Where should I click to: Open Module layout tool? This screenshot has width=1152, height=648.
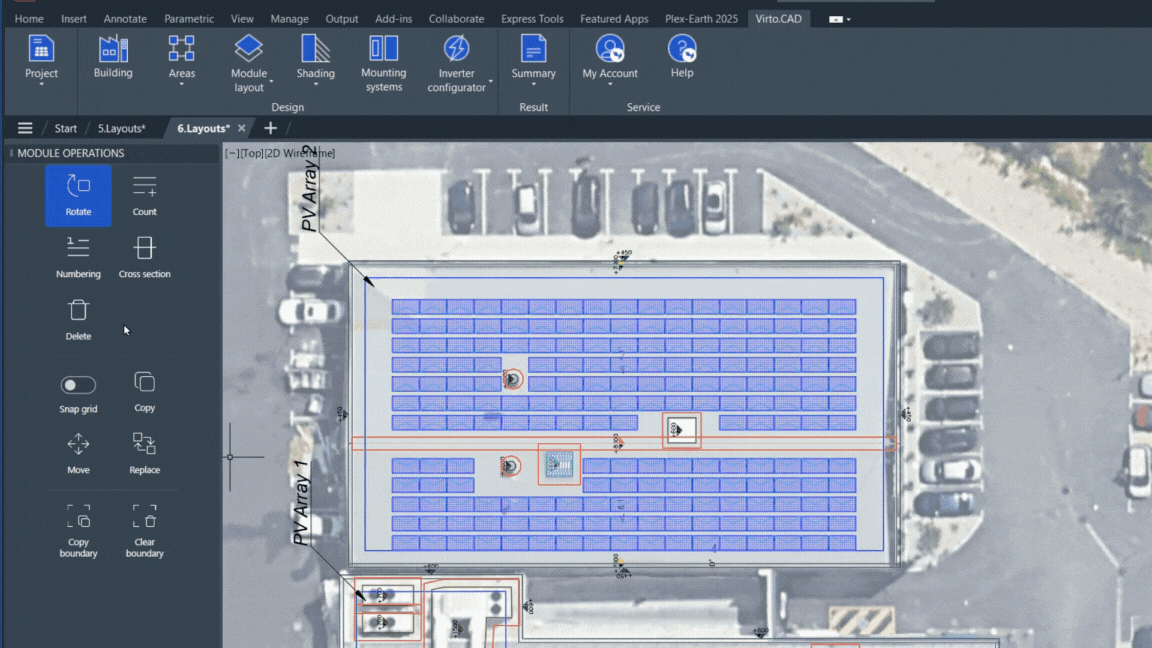(248, 63)
